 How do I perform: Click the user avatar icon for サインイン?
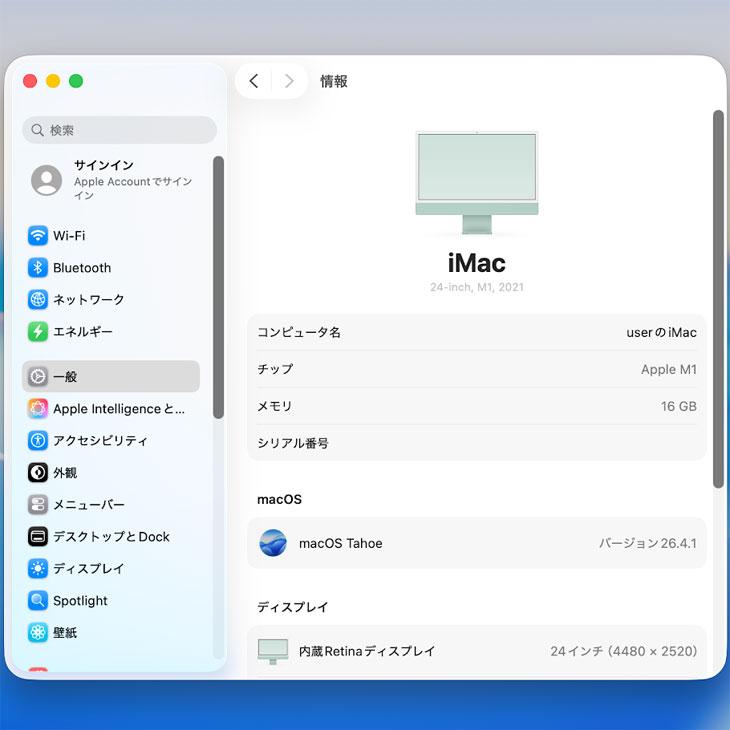coord(47,180)
